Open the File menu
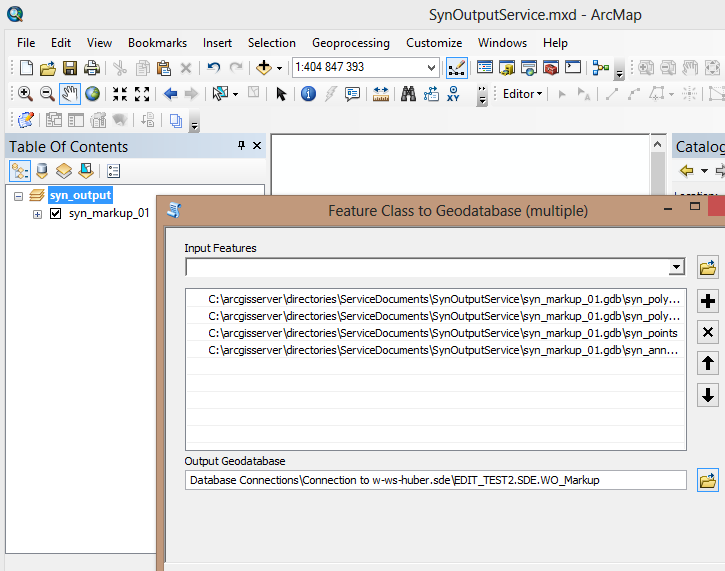 click(x=26, y=43)
